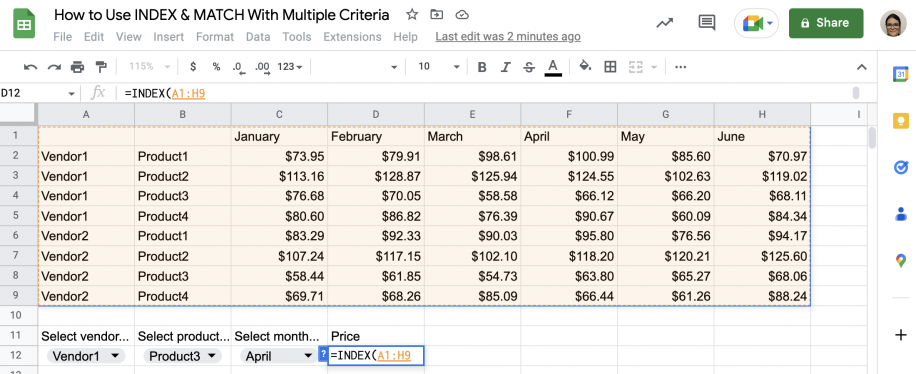Format as currency with dollar icon

[x=193, y=67]
